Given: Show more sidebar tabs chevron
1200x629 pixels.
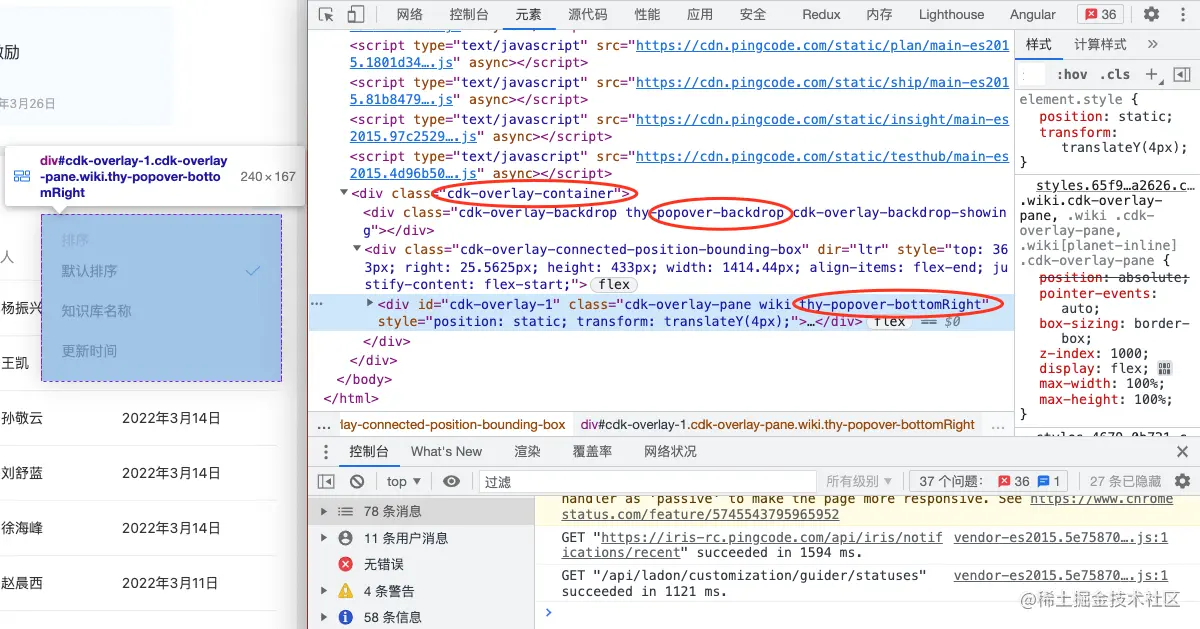Looking at the screenshot, I should point(1153,44).
